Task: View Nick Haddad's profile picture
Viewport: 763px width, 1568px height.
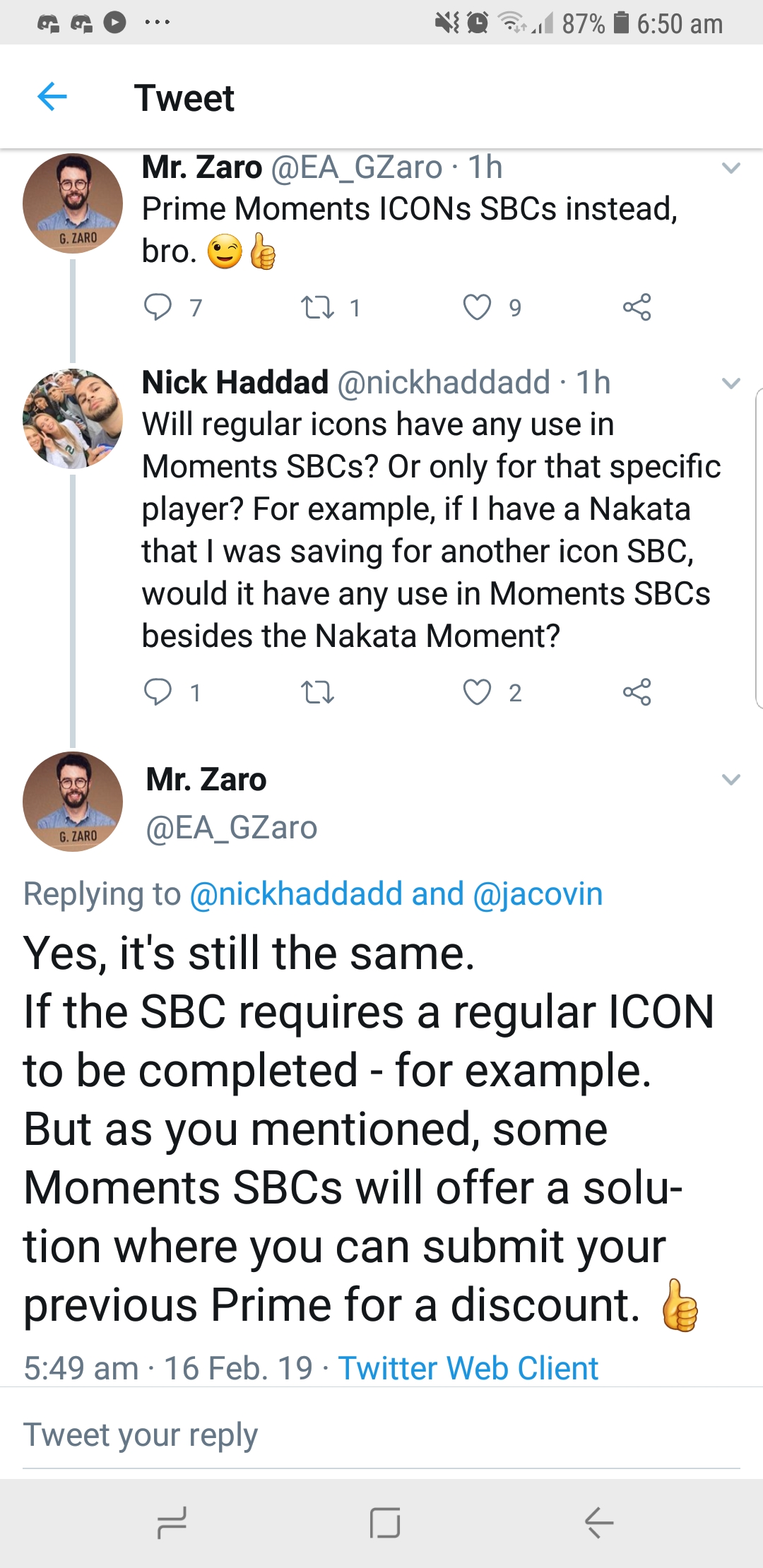Action: (73, 418)
